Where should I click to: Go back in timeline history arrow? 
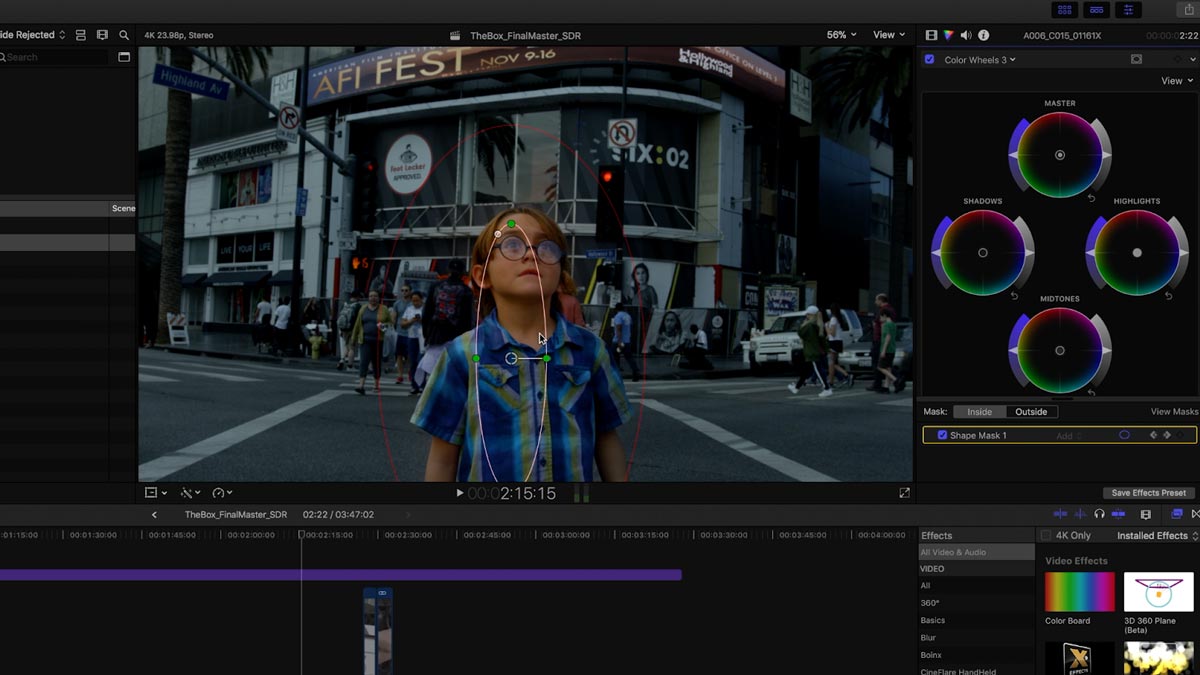[154, 514]
